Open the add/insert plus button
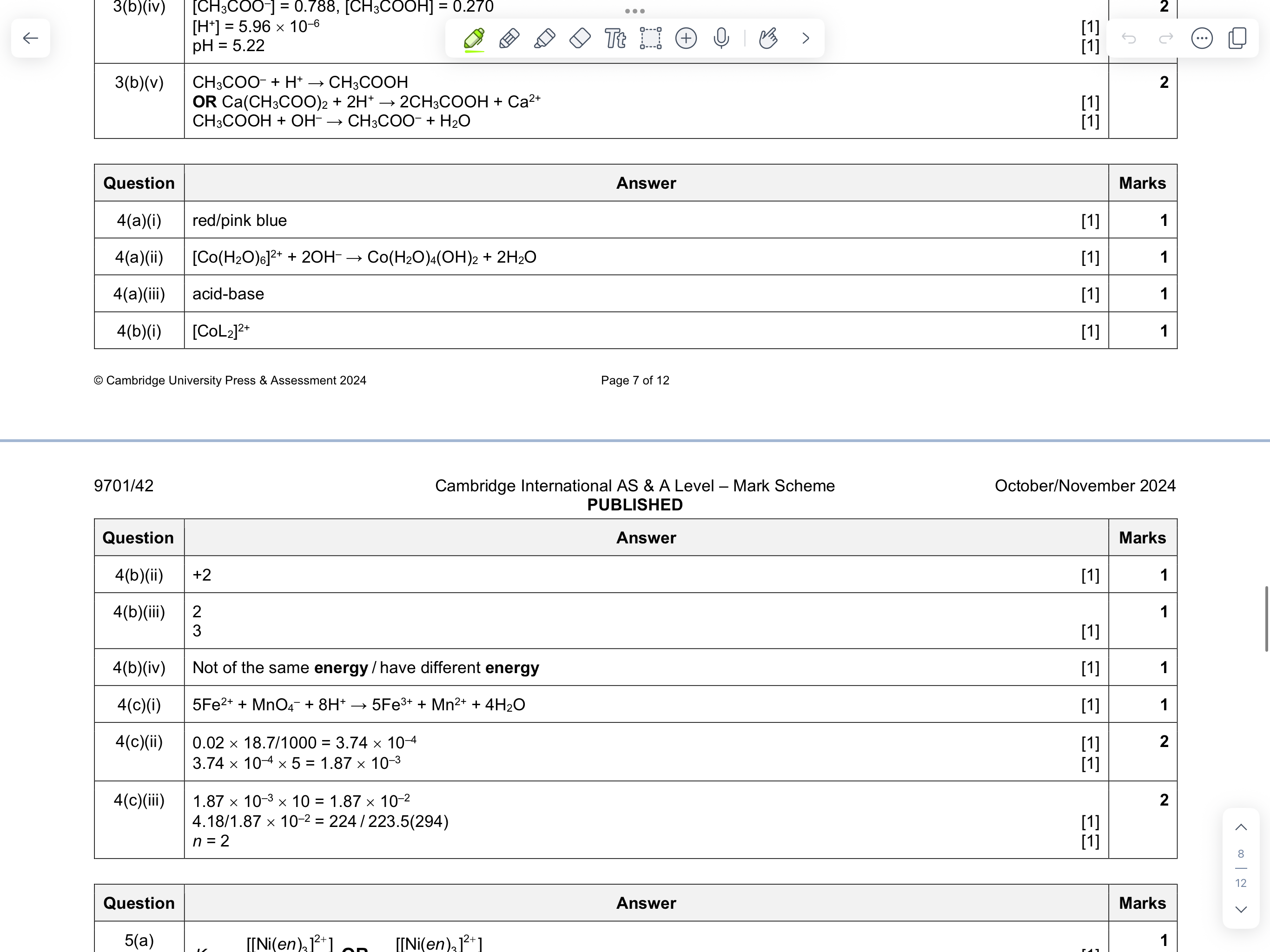Image resolution: width=1270 pixels, height=952 pixels. [x=686, y=39]
